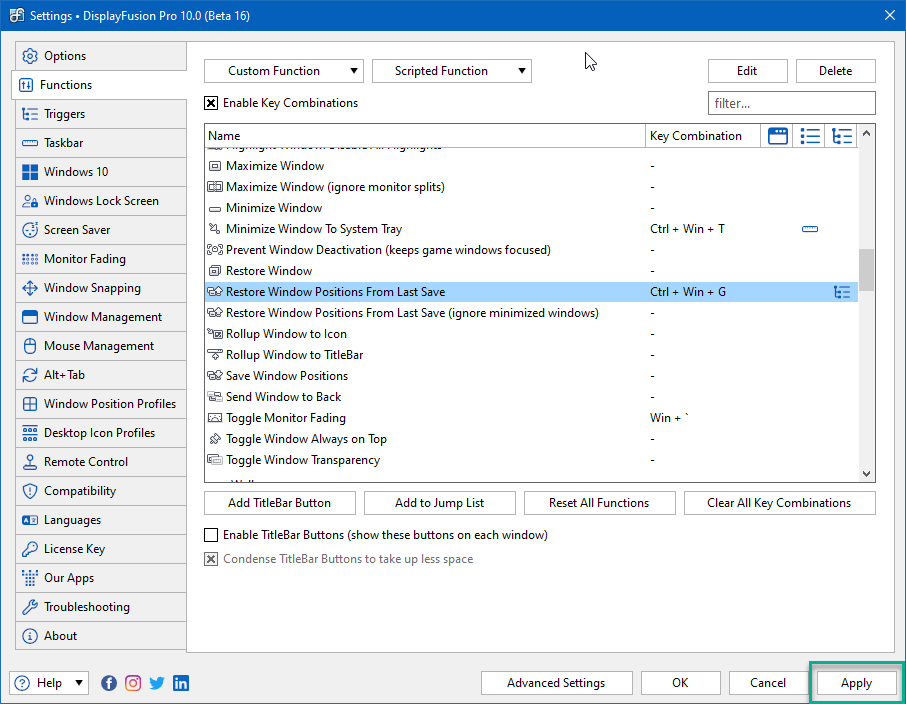Open the Desktop Icon Profiles tab
906x704 pixels.
click(101, 433)
